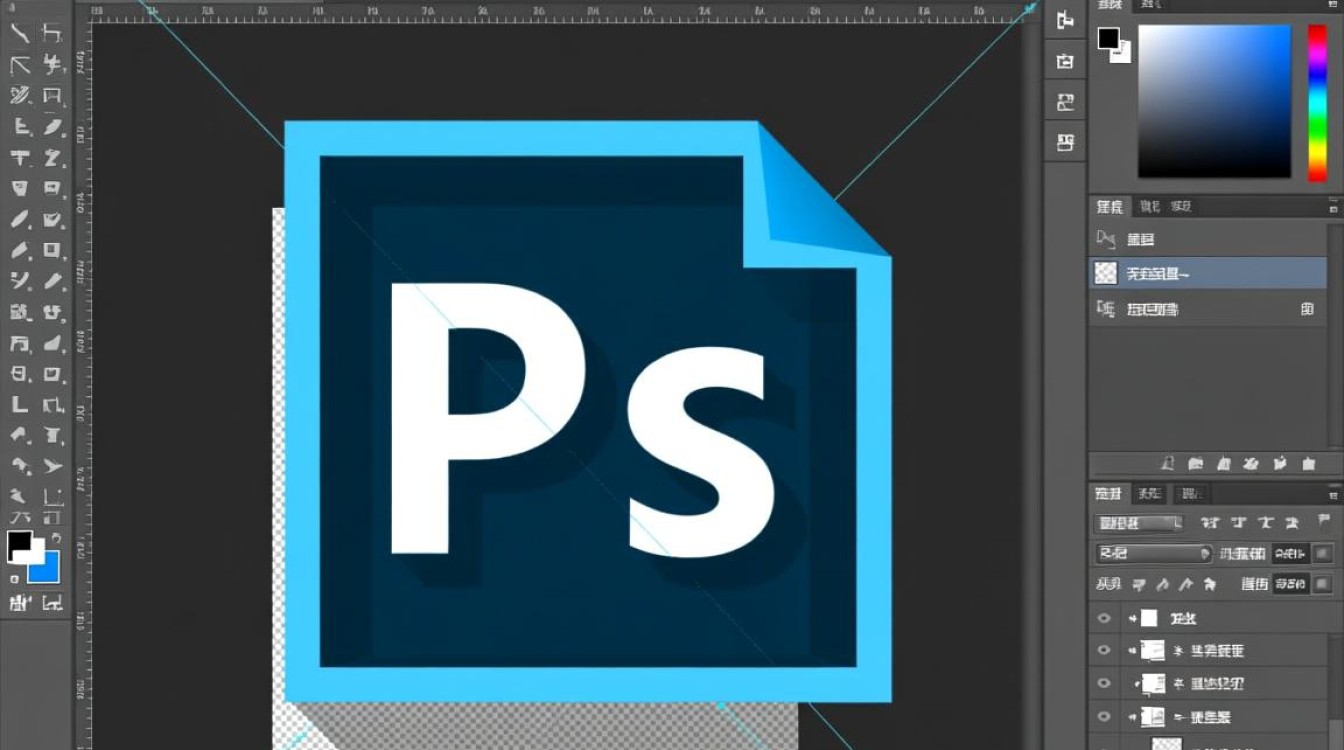The height and width of the screenshot is (750, 1344).
Task: Click the rainbow hue slider in Color panel
Action: click(x=1318, y=103)
